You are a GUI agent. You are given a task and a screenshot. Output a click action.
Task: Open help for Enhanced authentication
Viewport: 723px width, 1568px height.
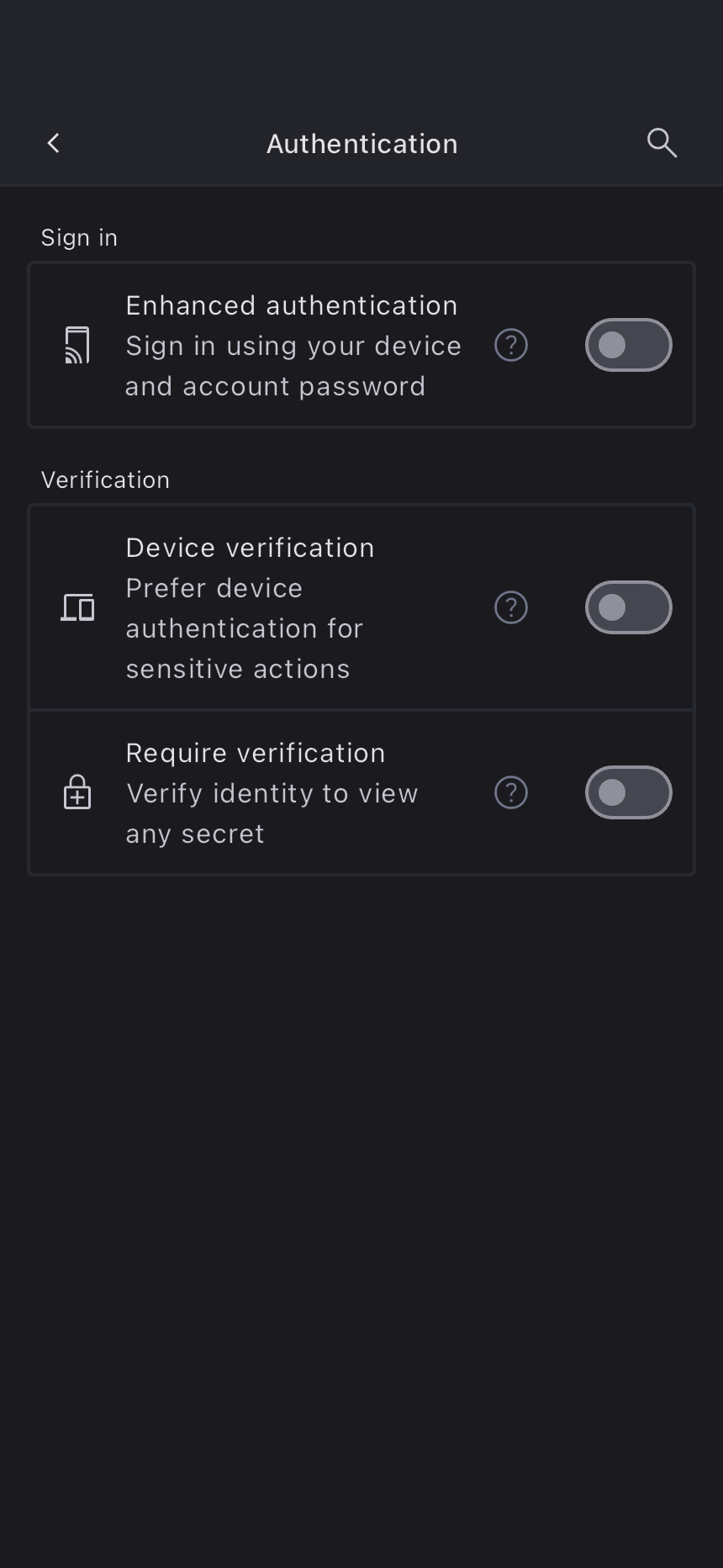pyautogui.click(x=510, y=345)
